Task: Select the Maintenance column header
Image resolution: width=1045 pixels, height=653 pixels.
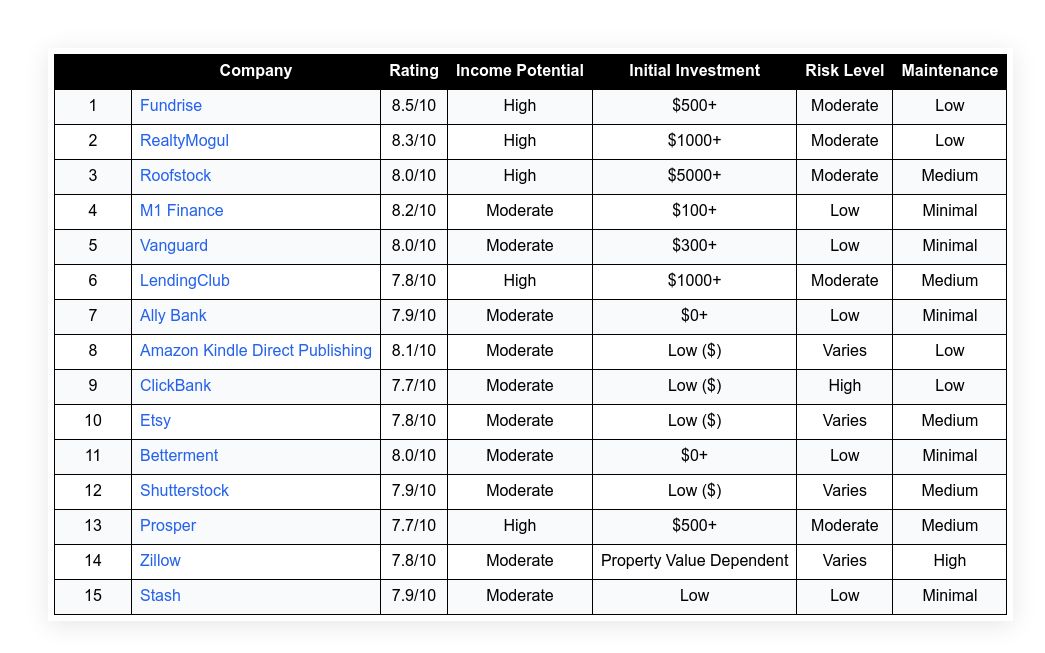Action: [x=950, y=71]
